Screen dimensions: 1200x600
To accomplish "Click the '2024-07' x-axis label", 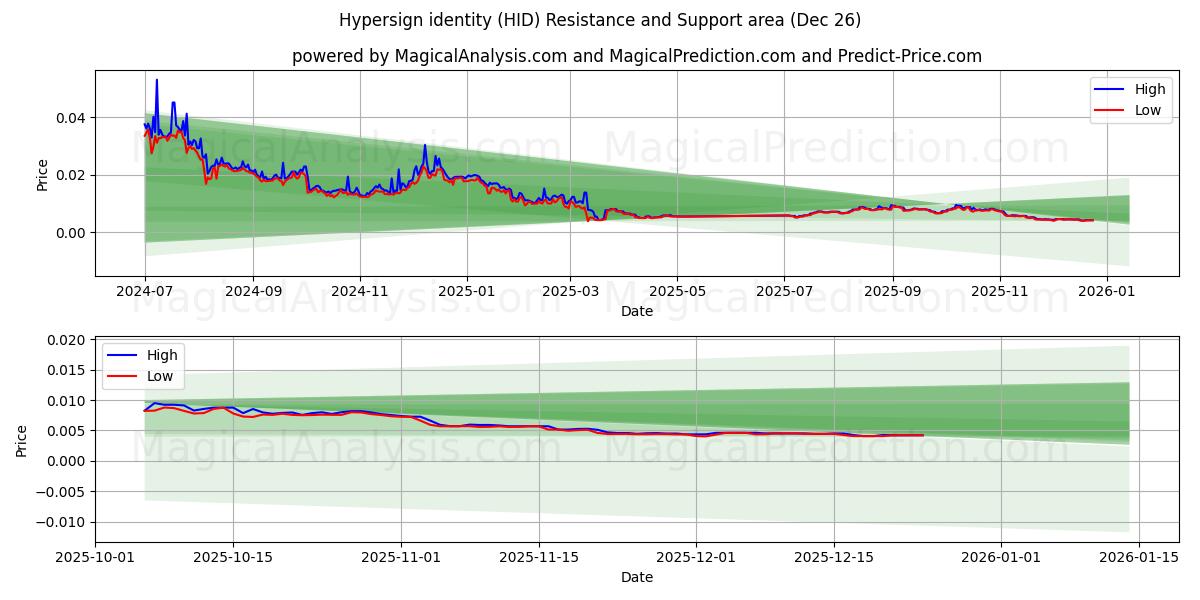I will [x=145, y=292].
